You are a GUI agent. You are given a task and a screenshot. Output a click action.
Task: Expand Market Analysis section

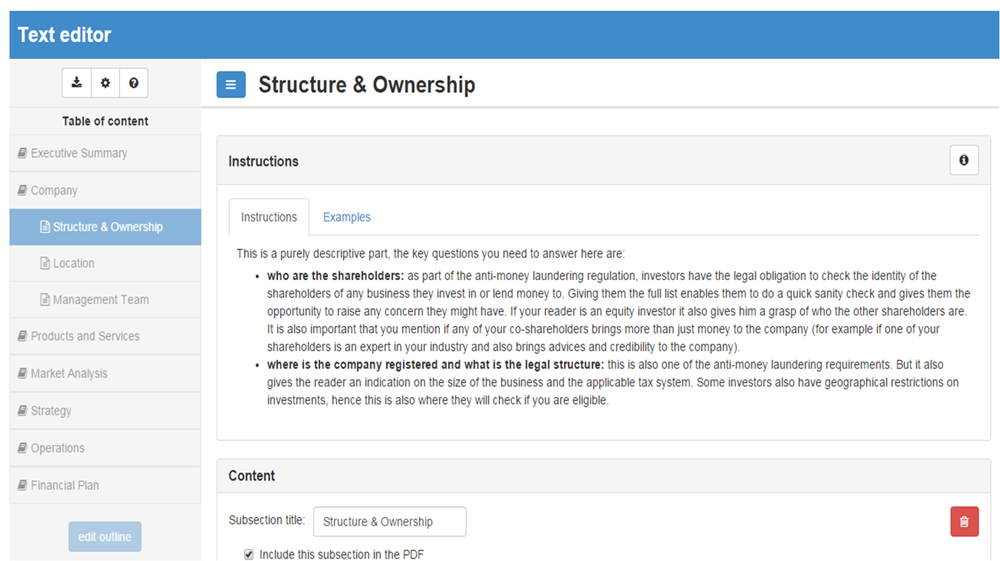click(x=105, y=373)
